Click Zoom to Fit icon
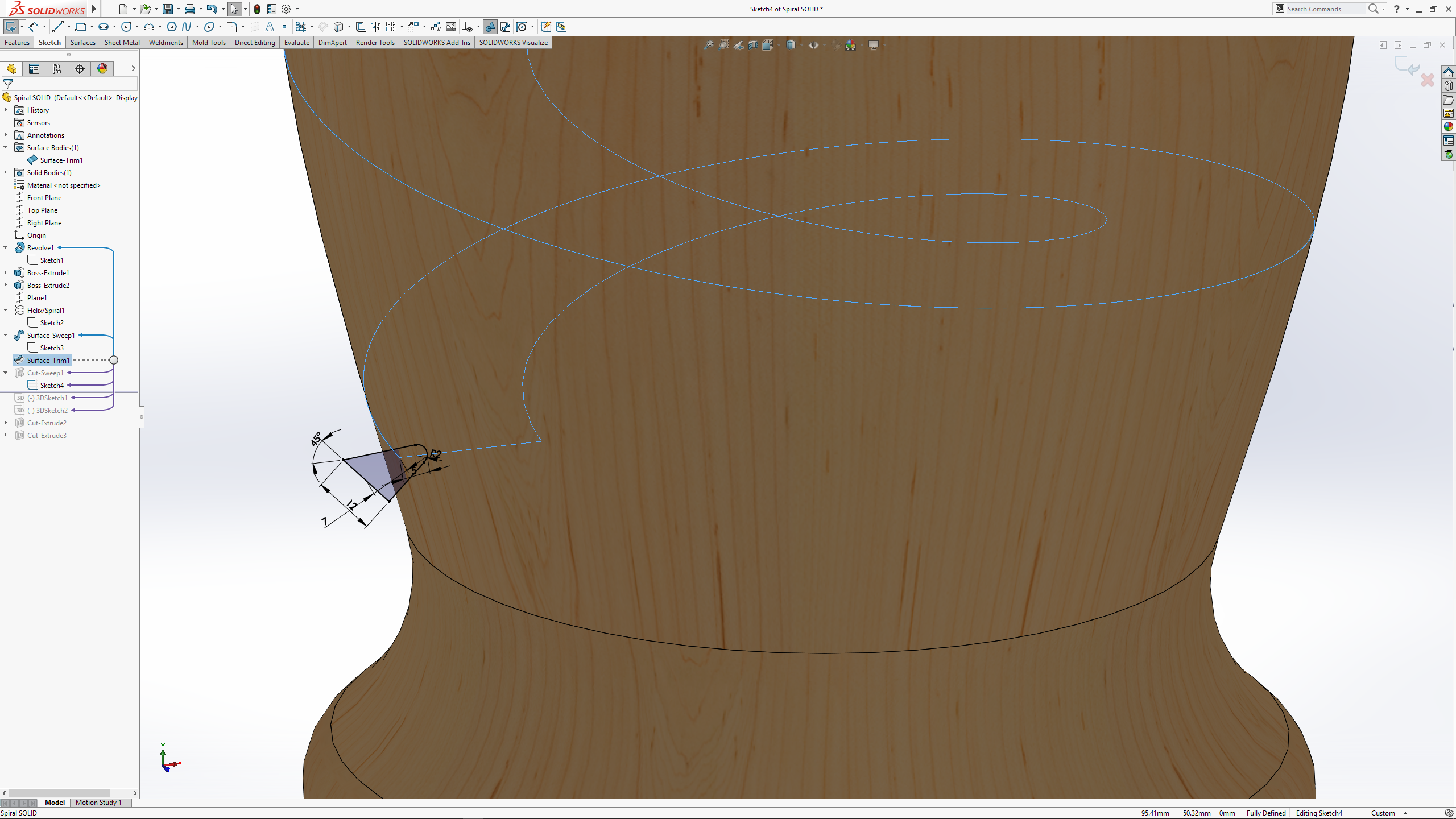 click(709, 45)
